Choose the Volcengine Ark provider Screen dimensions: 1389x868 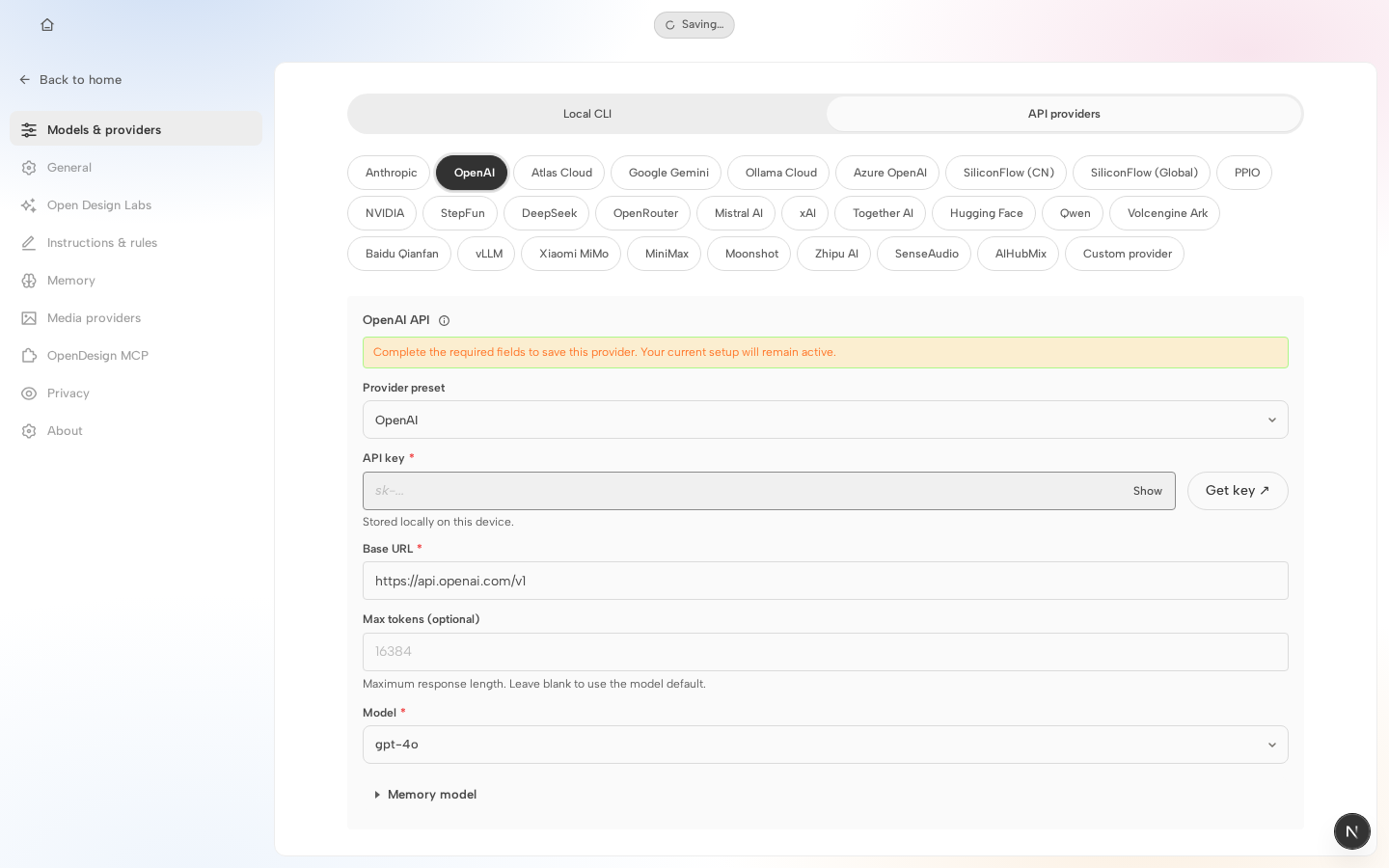(x=1165, y=213)
